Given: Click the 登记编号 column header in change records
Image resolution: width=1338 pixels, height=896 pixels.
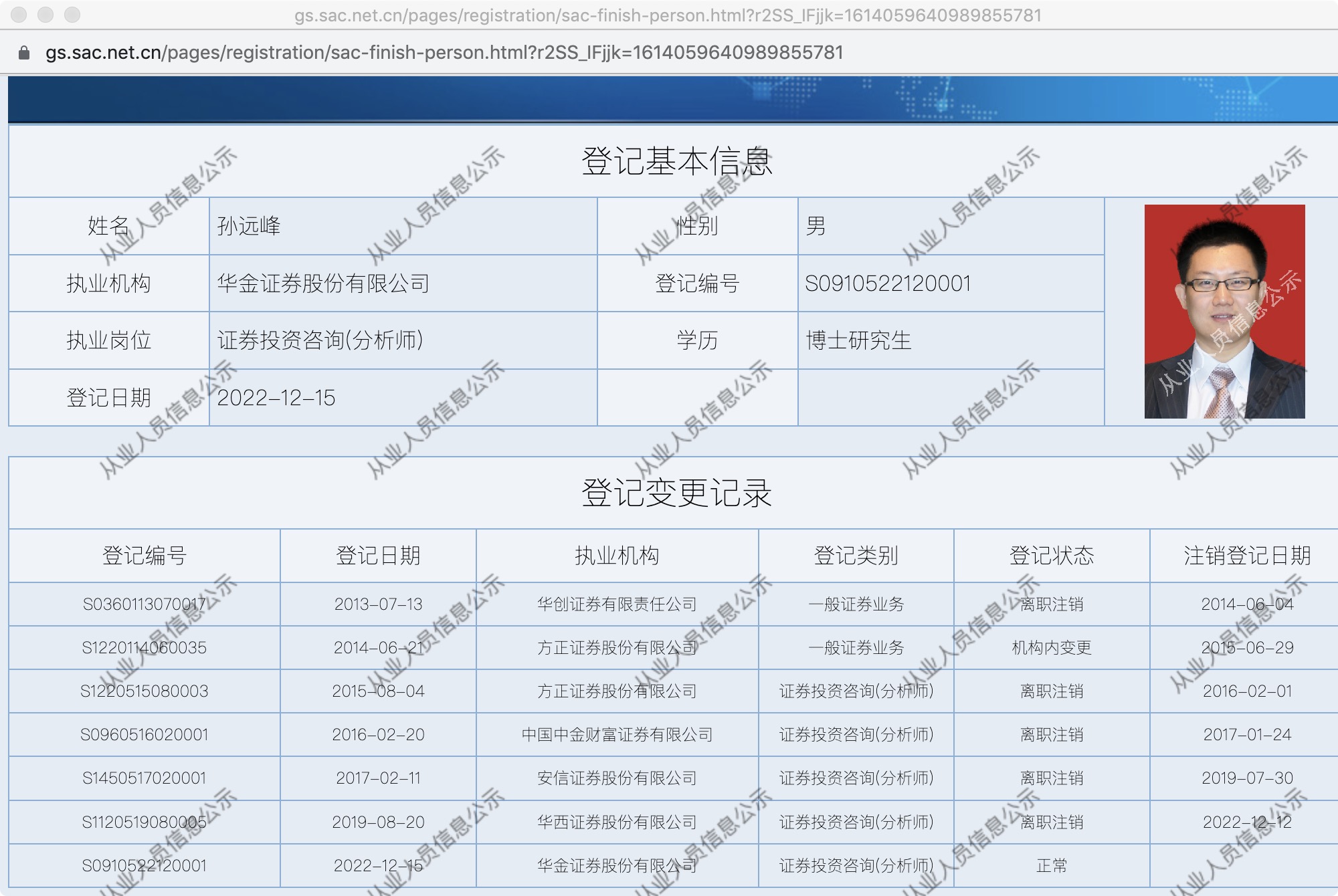Looking at the screenshot, I should pyautogui.click(x=144, y=556).
